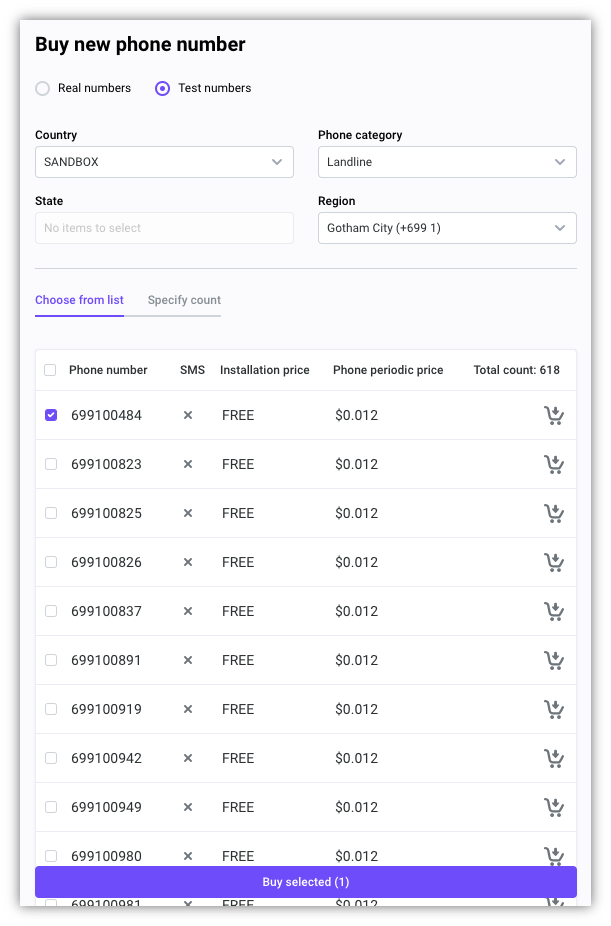Screen dimensions: 611x926
Task: Add 699100919 to the cart
Action: click(x=553, y=709)
